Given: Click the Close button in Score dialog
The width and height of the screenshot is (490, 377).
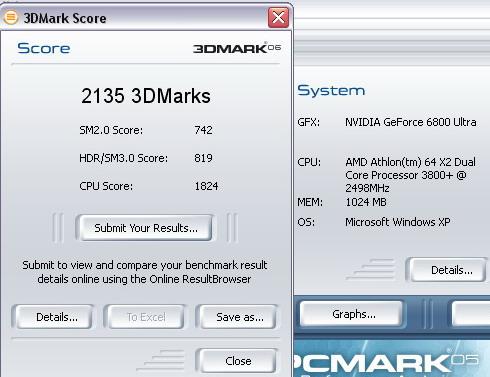Looking at the screenshot, I should (x=238, y=361).
